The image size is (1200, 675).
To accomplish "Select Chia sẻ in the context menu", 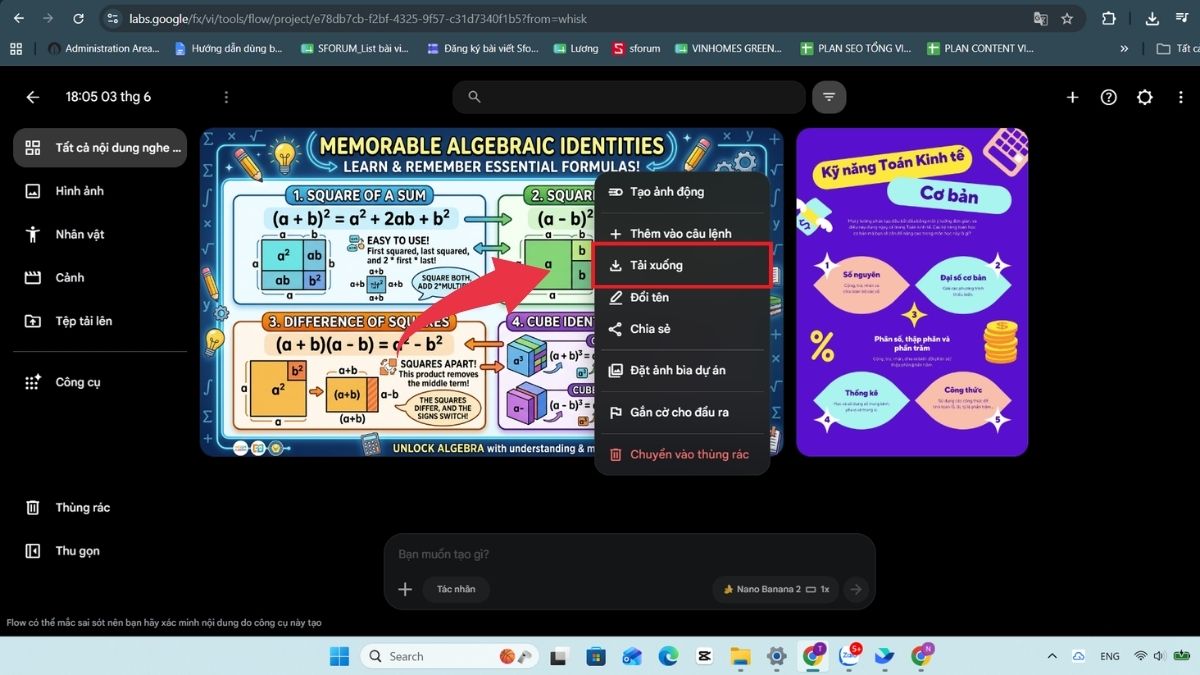I will coord(682,329).
